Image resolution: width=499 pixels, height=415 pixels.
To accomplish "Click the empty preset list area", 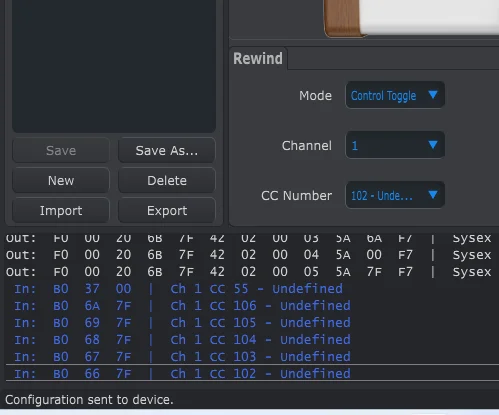I will [114, 65].
